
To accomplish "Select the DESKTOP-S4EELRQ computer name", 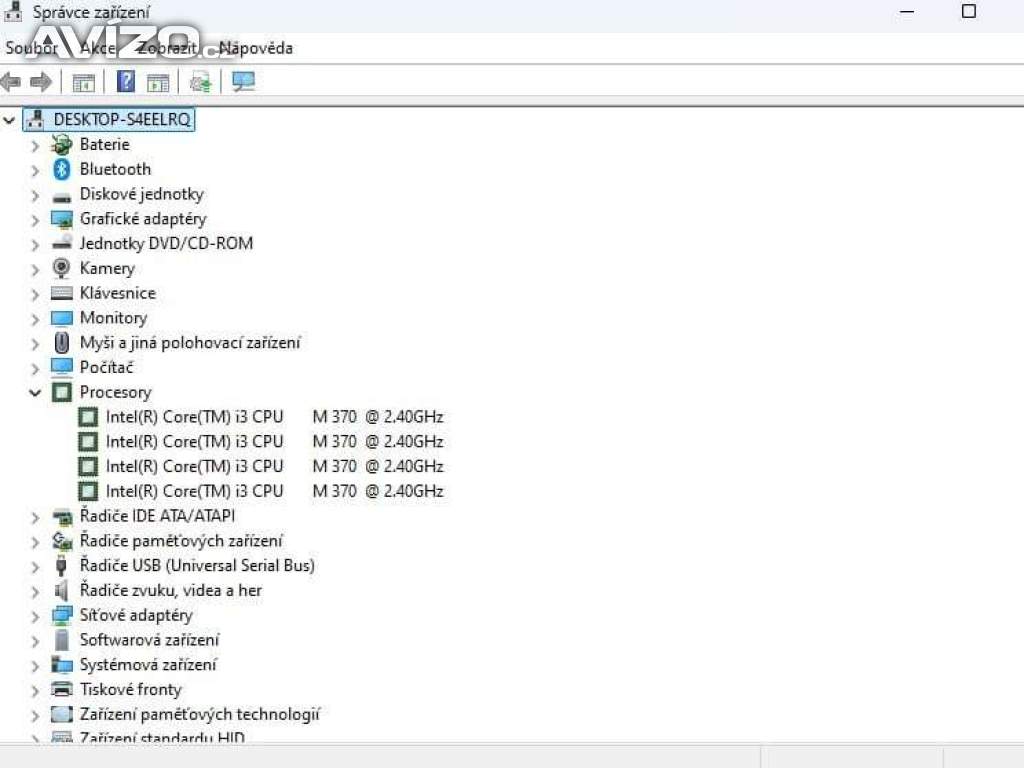I will pos(122,120).
